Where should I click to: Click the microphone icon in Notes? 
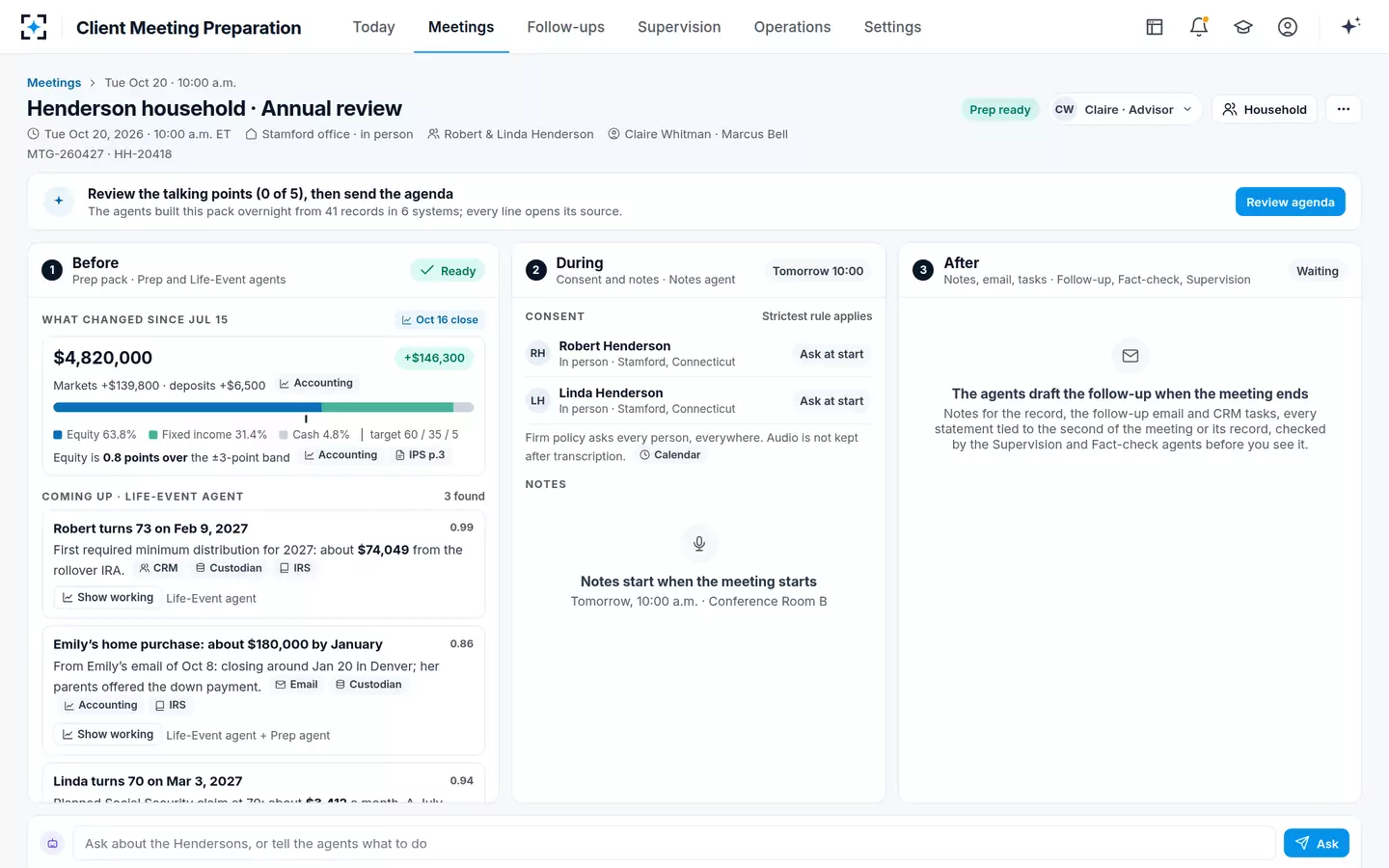point(699,543)
